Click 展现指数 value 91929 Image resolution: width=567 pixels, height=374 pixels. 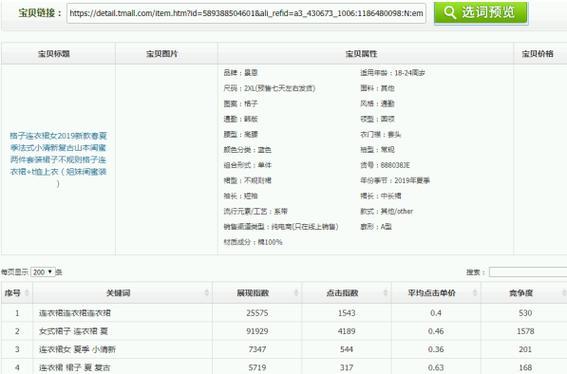pyautogui.click(x=257, y=331)
